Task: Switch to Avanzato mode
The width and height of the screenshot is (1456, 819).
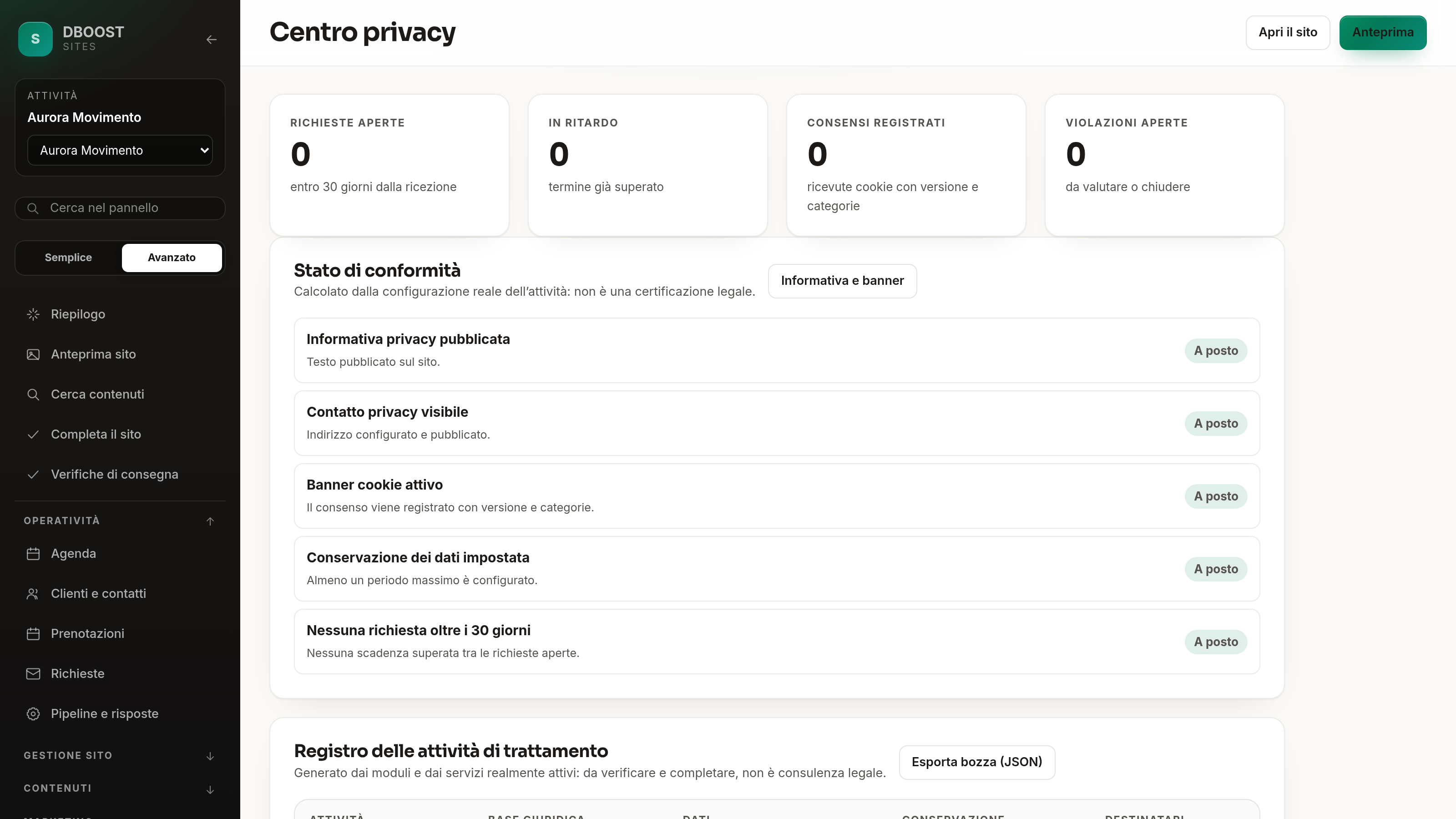Action: pyautogui.click(x=172, y=258)
